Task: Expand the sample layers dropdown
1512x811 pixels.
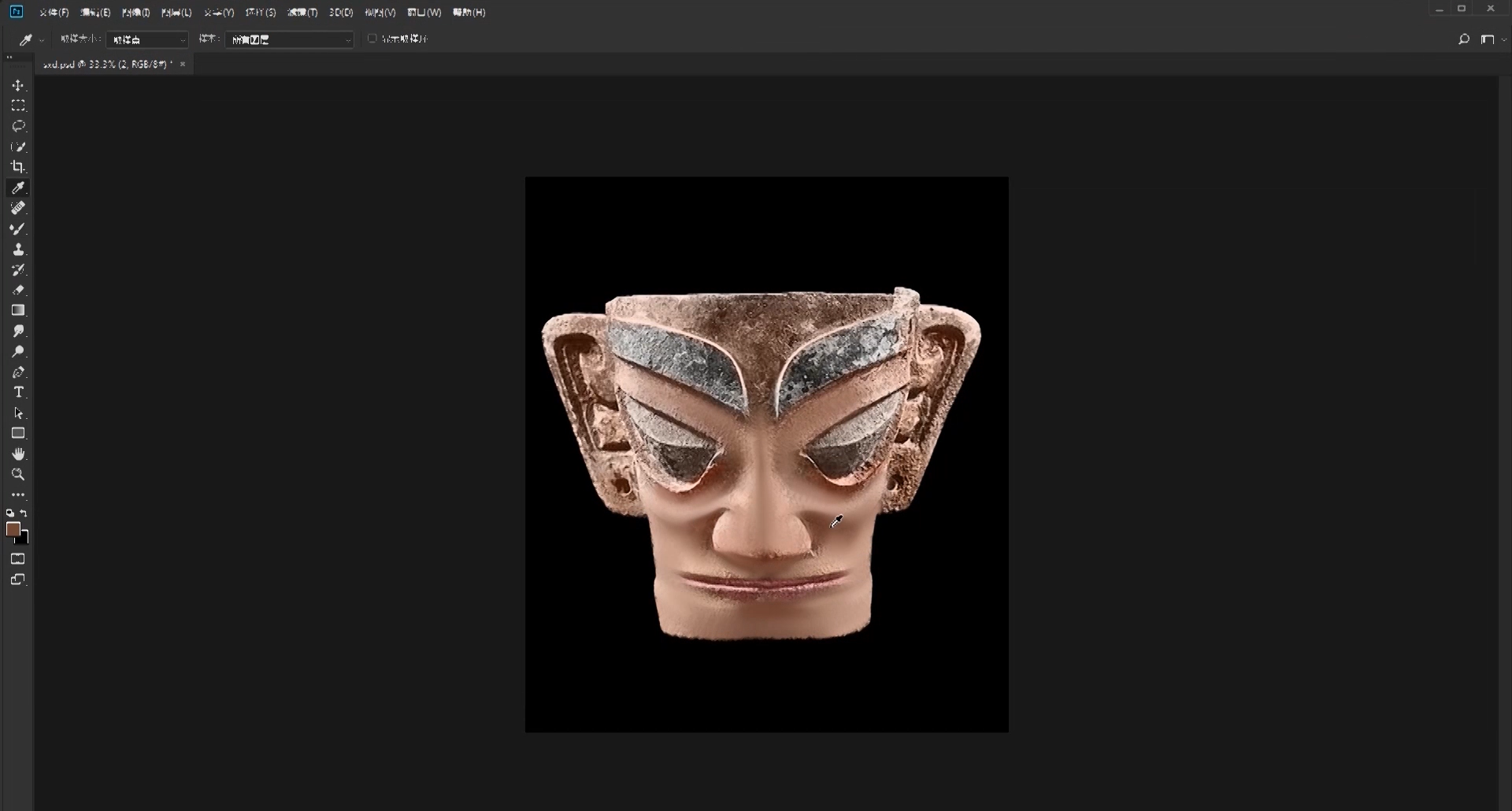Action: (x=289, y=39)
